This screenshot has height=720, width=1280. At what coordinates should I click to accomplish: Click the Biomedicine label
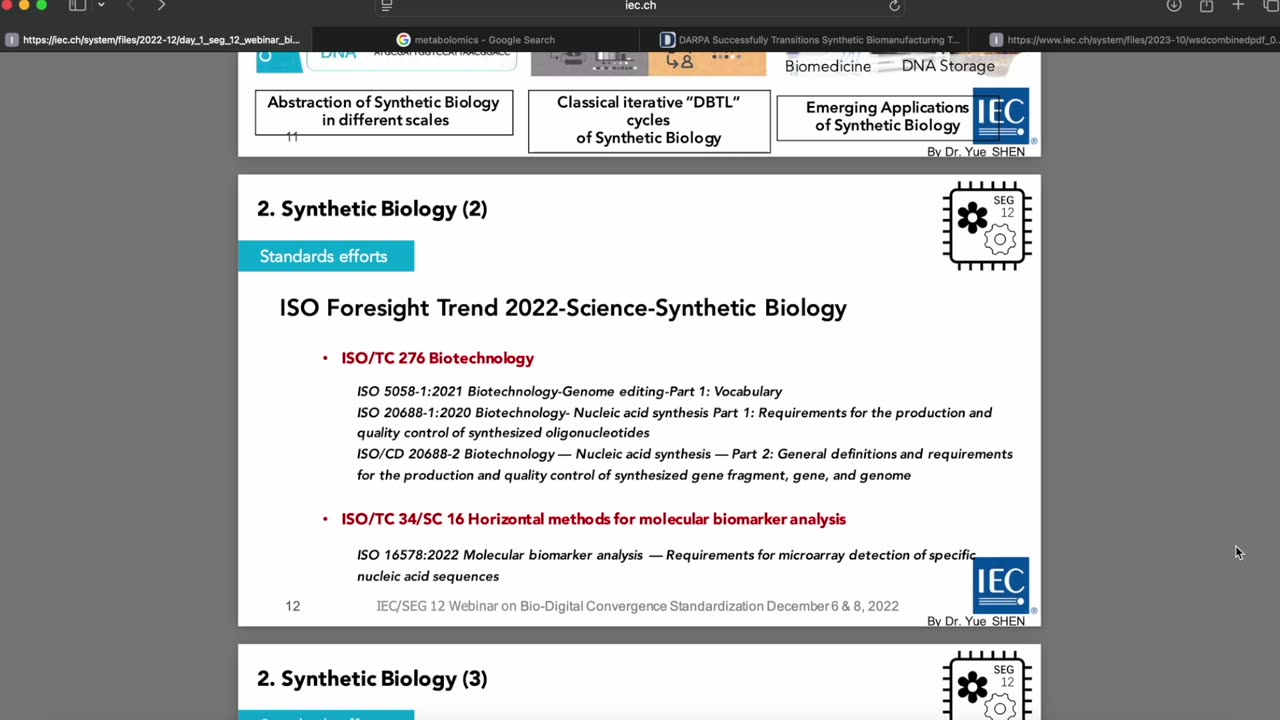point(828,66)
